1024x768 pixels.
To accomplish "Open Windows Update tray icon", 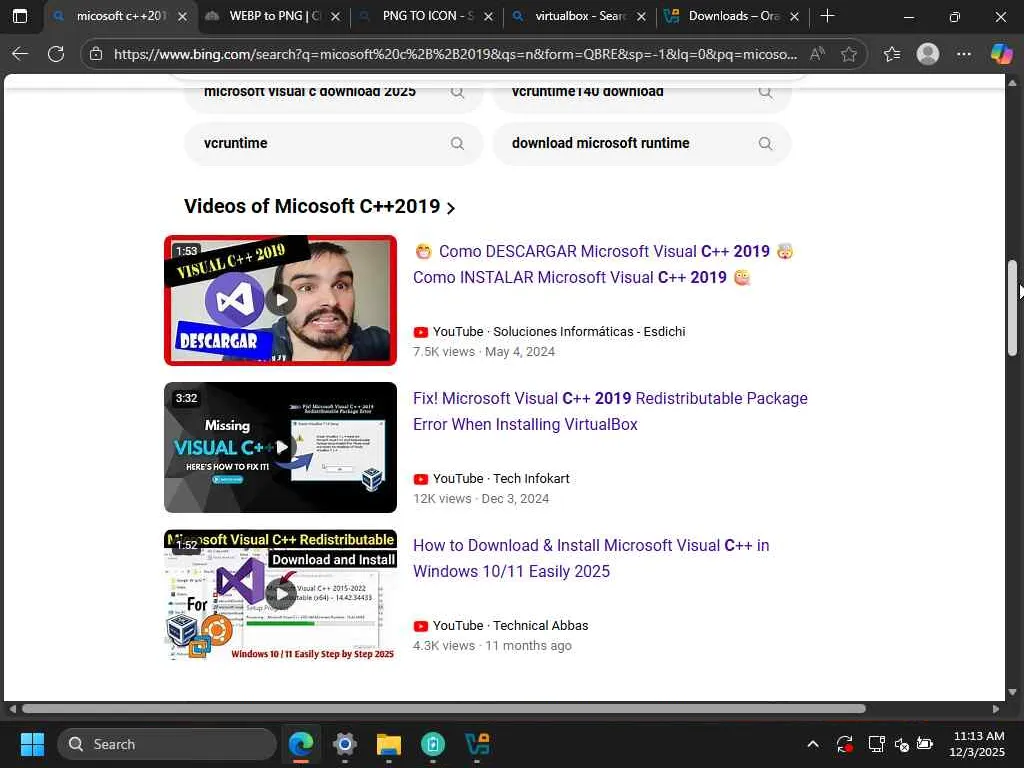I will 844,744.
